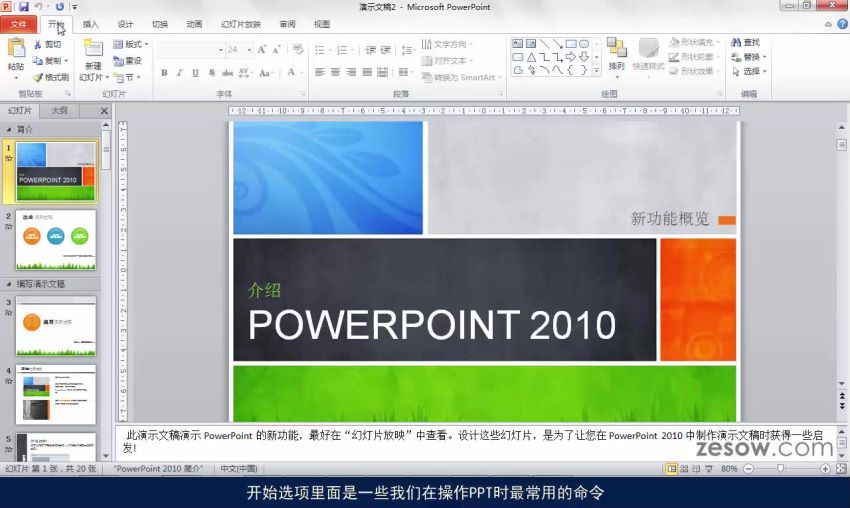Image resolution: width=850 pixels, height=508 pixels.
Task: Click the Copy (复制) button
Action: 49,61
